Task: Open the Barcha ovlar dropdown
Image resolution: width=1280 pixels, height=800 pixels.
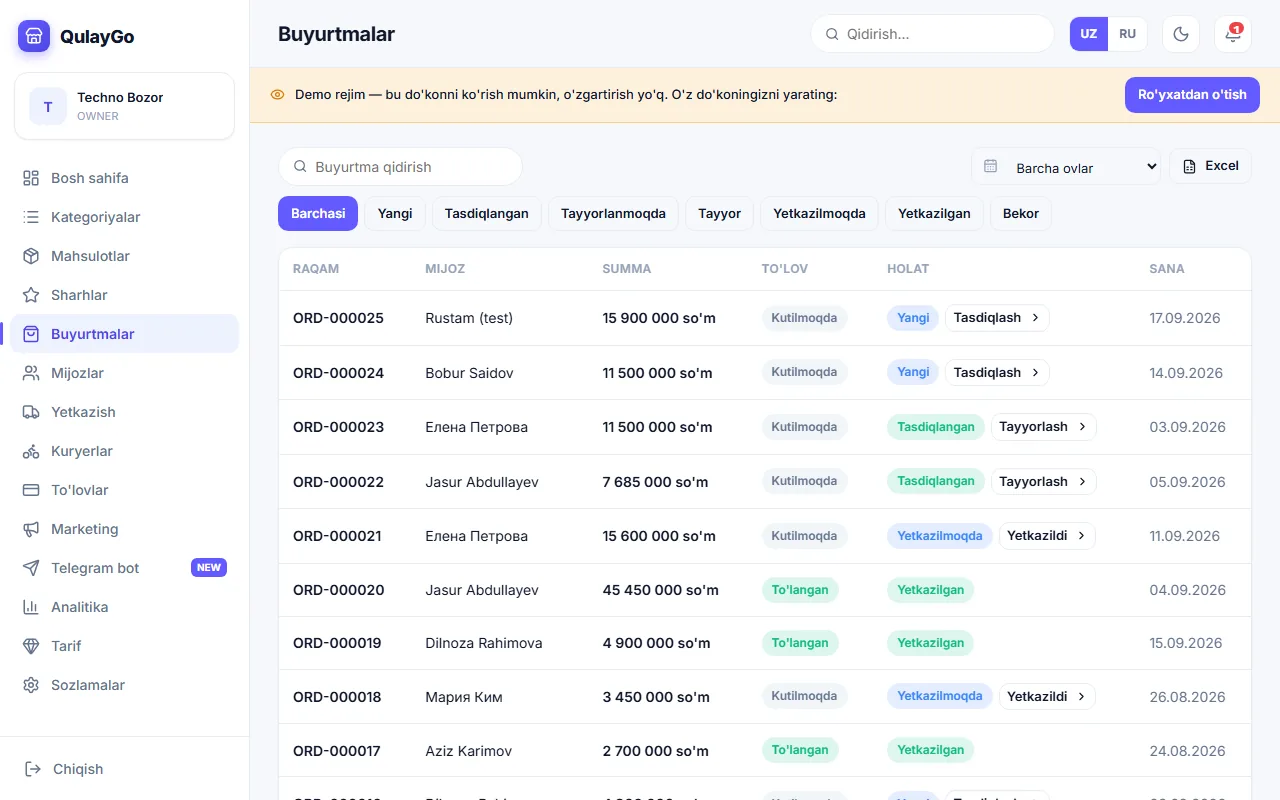Action: tap(1066, 167)
